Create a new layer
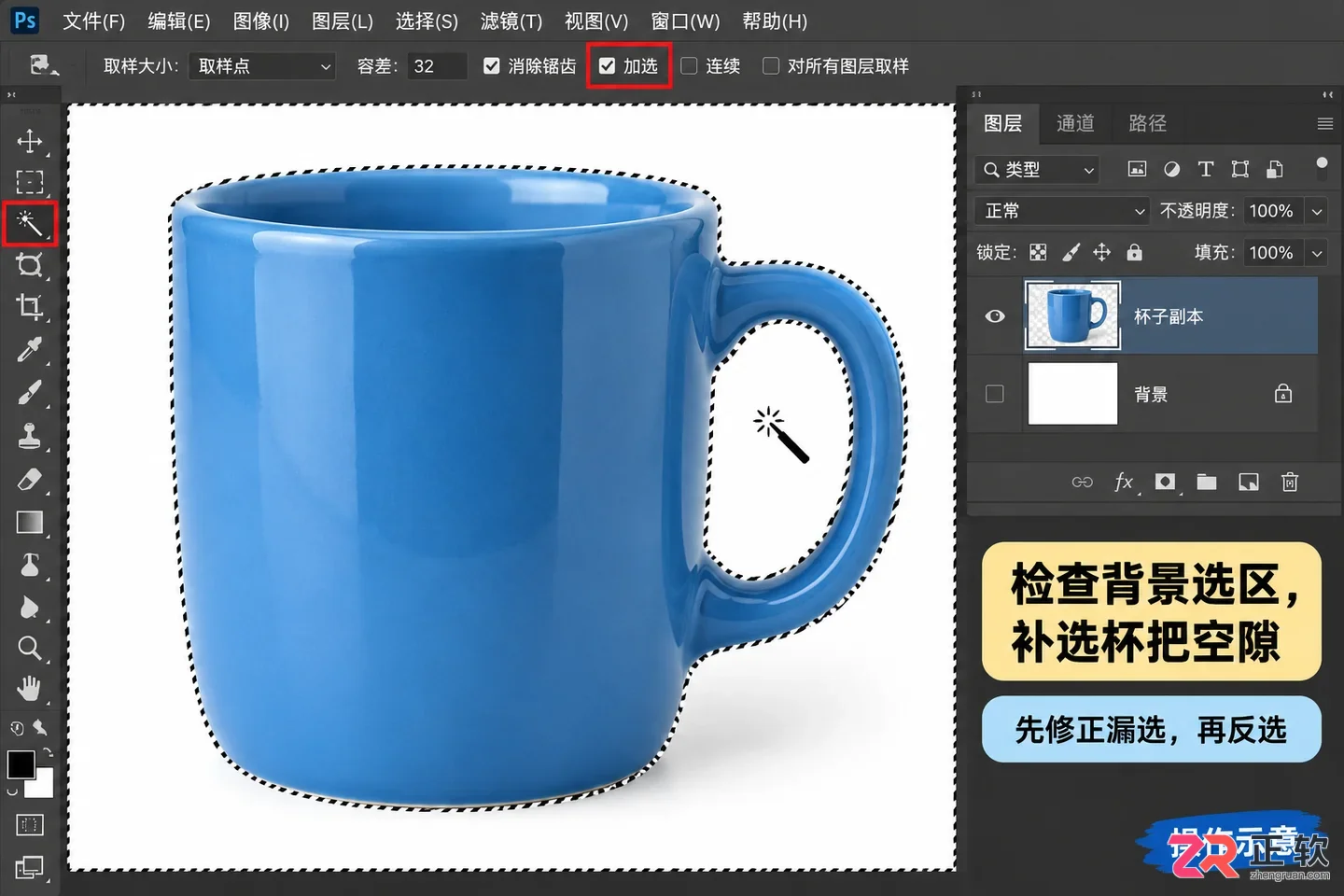 (x=1249, y=483)
